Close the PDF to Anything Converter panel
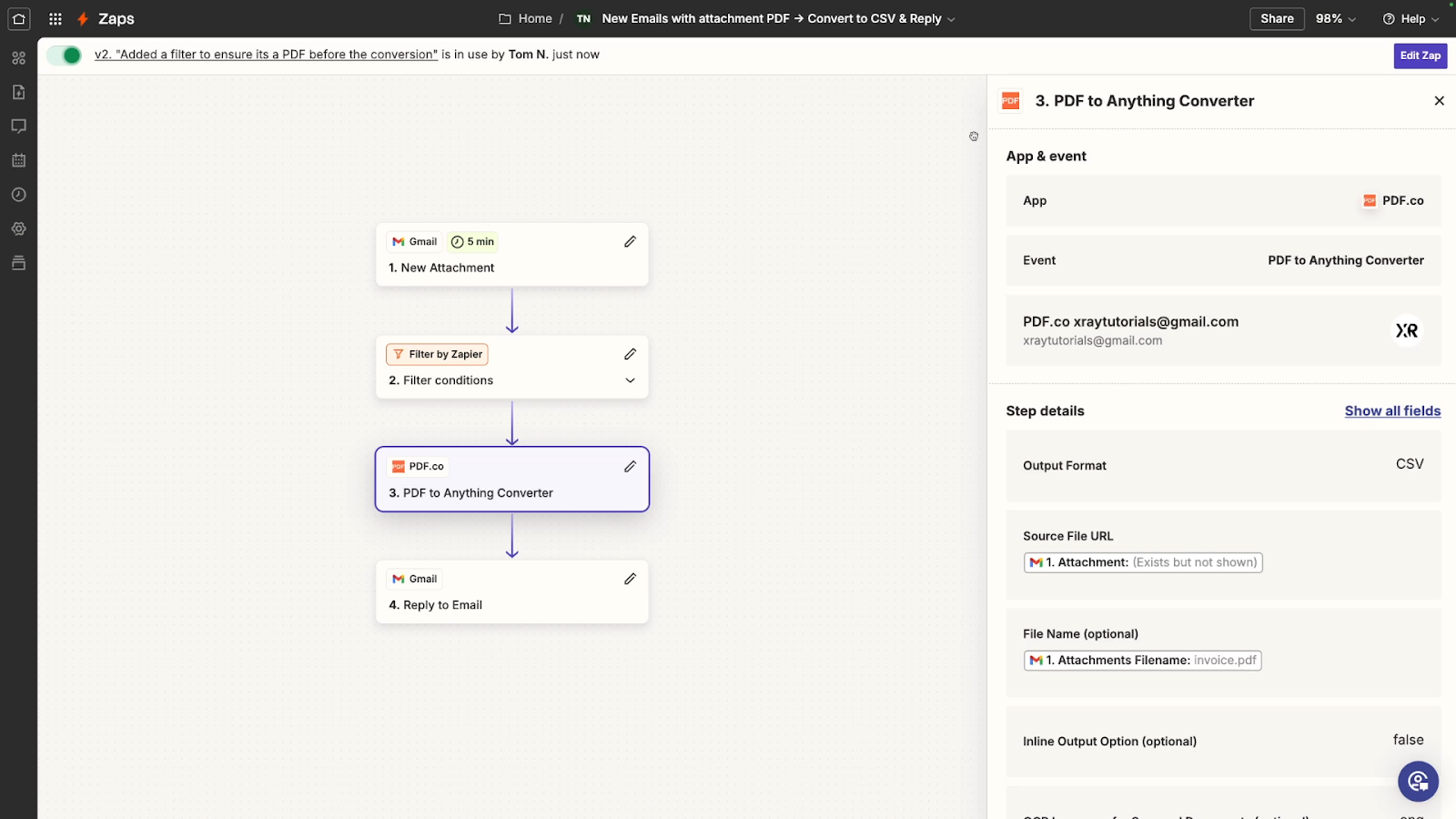The height and width of the screenshot is (819, 1456). point(1439,101)
